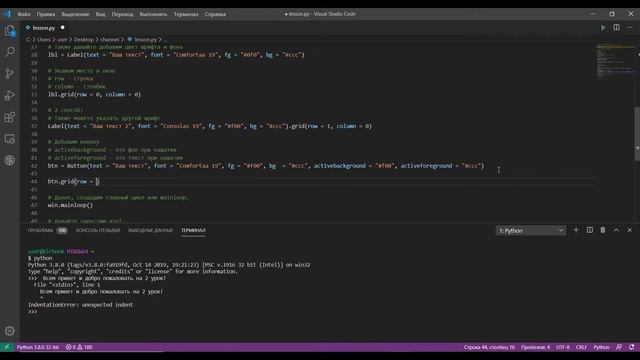Kill the terminal with trash icon
Viewport: 640px width, 360px height.
603,230
